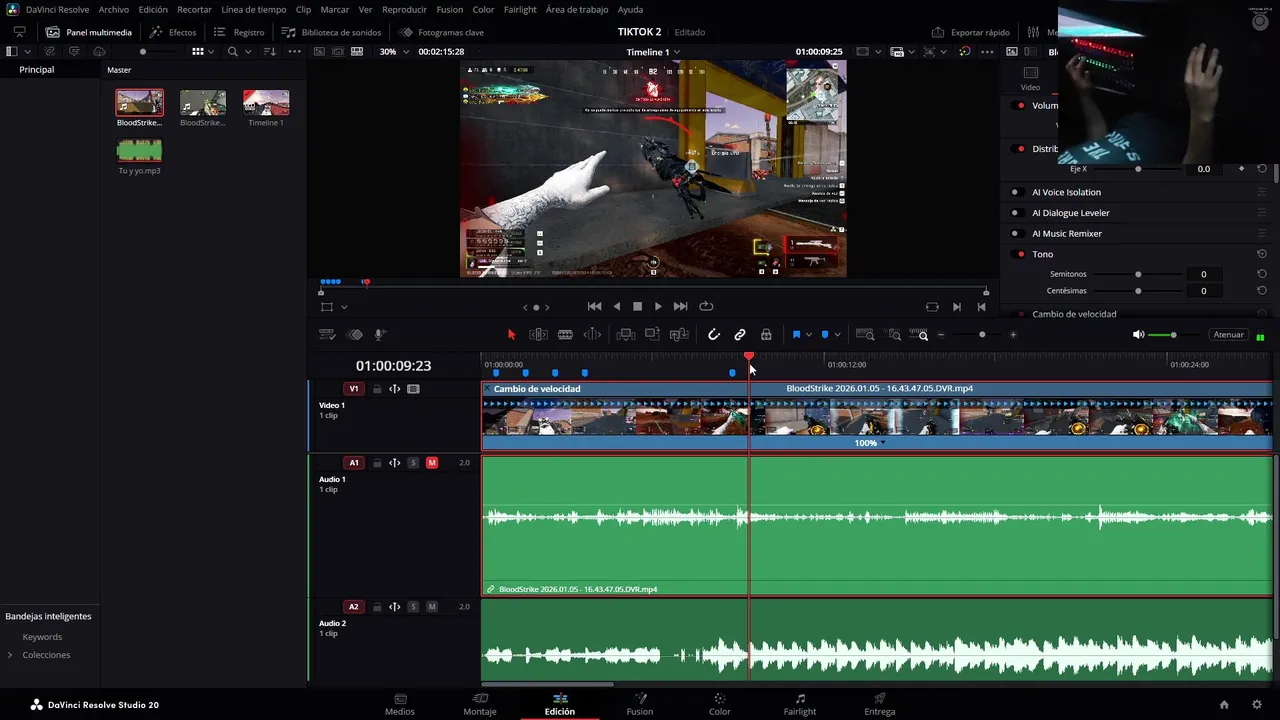Adjust the Semitonos slider
This screenshot has width=1280, height=720.
[1138, 274]
